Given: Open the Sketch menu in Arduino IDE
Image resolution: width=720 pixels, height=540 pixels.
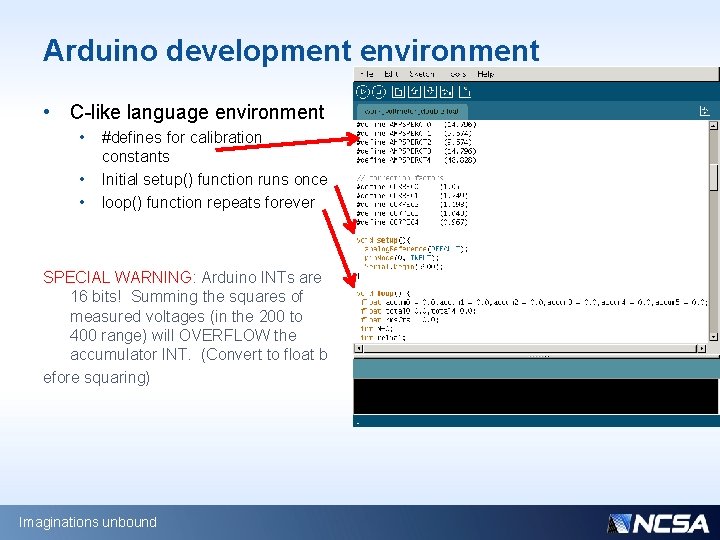Looking at the screenshot, I should [422, 73].
